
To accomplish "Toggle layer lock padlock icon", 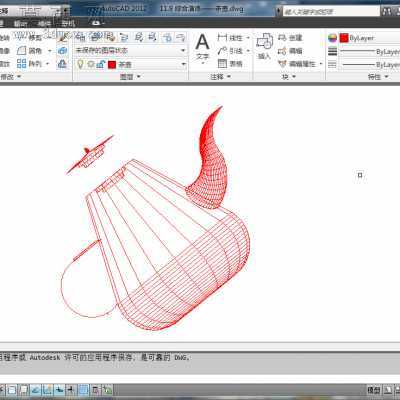I will coord(101,64).
